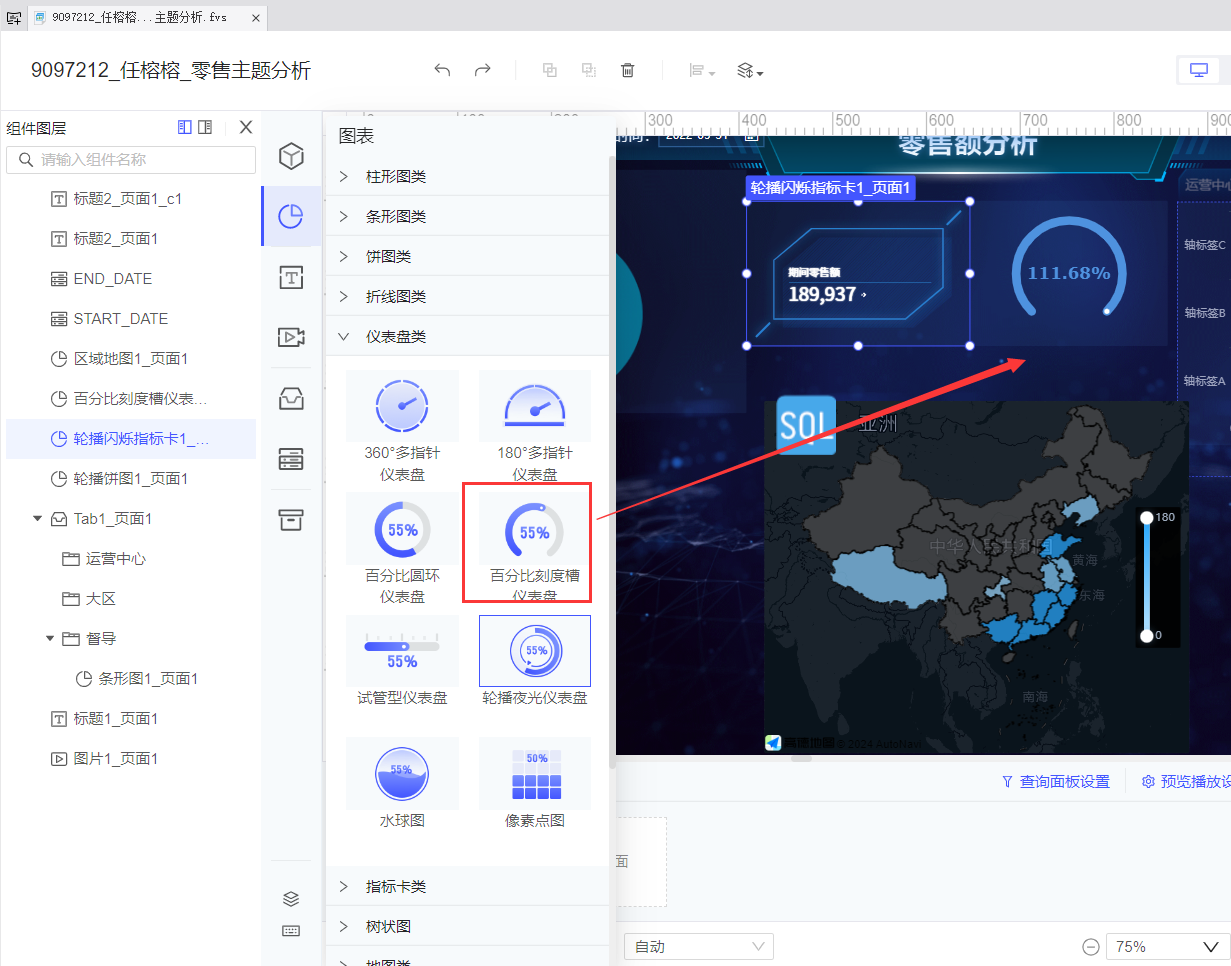Pick the 像素点图 thumbnail
The width and height of the screenshot is (1231, 966).
(x=535, y=773)
